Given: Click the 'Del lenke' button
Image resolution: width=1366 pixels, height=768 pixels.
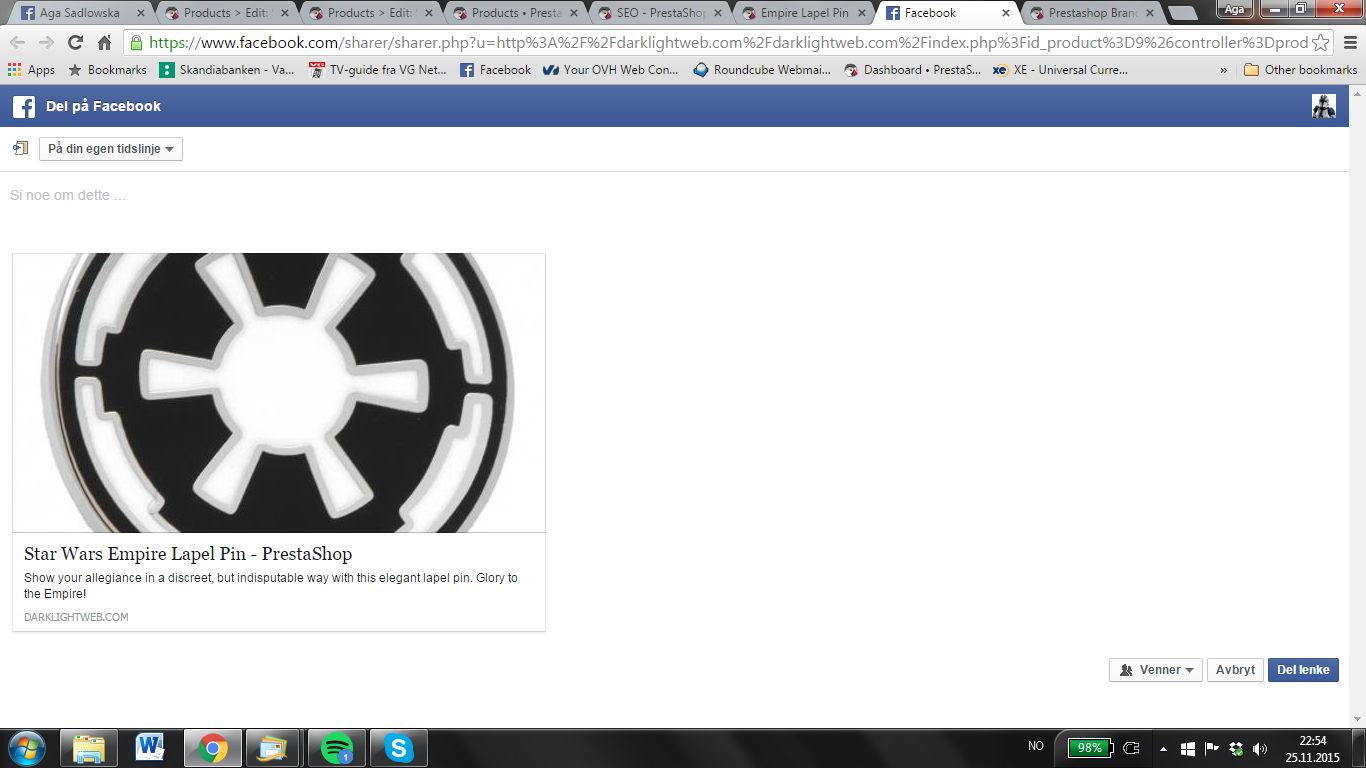Looking at the screenshot, I should click(x=1303, y=670).
